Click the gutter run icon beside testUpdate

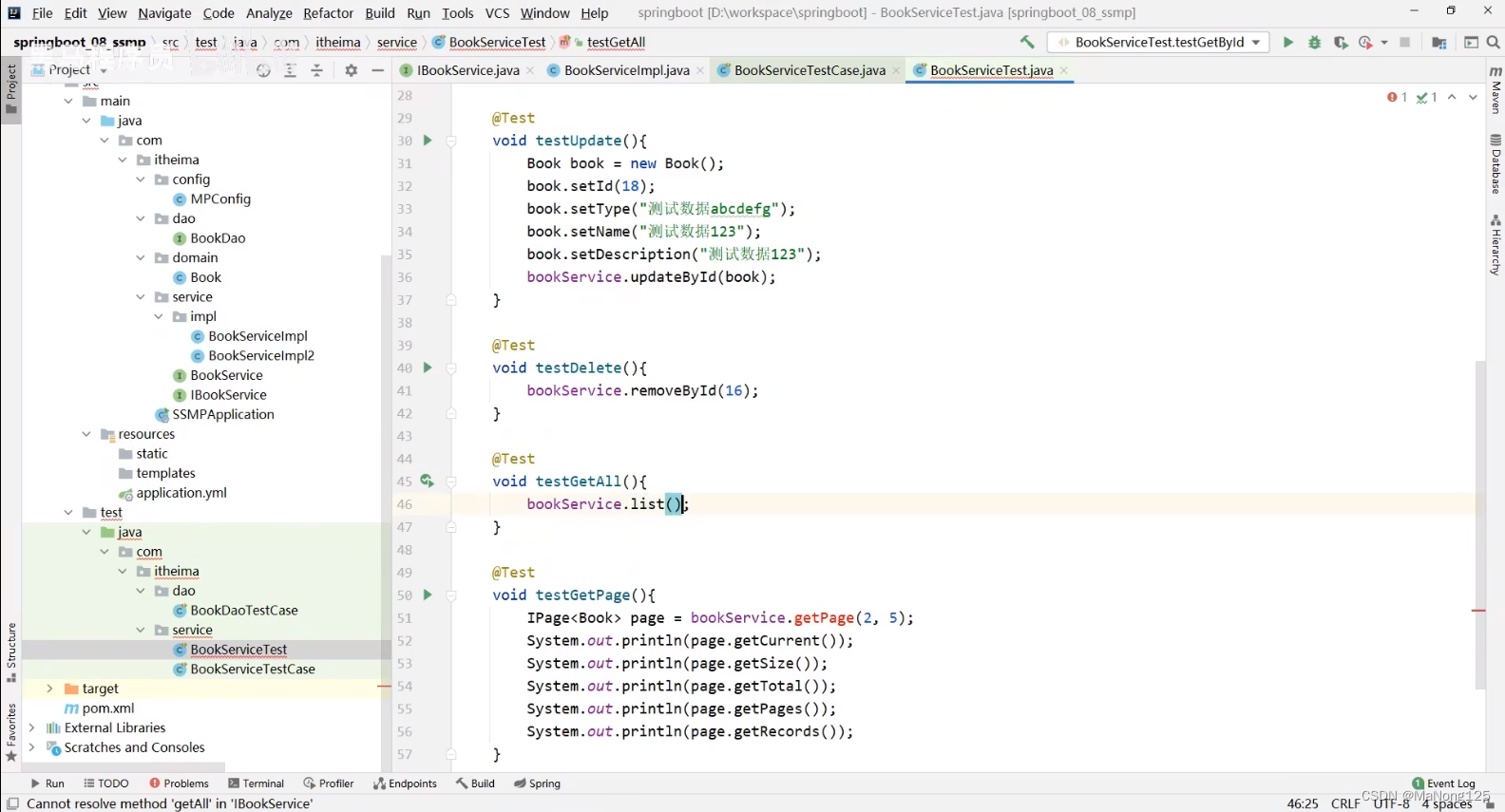tap(428, 141)
